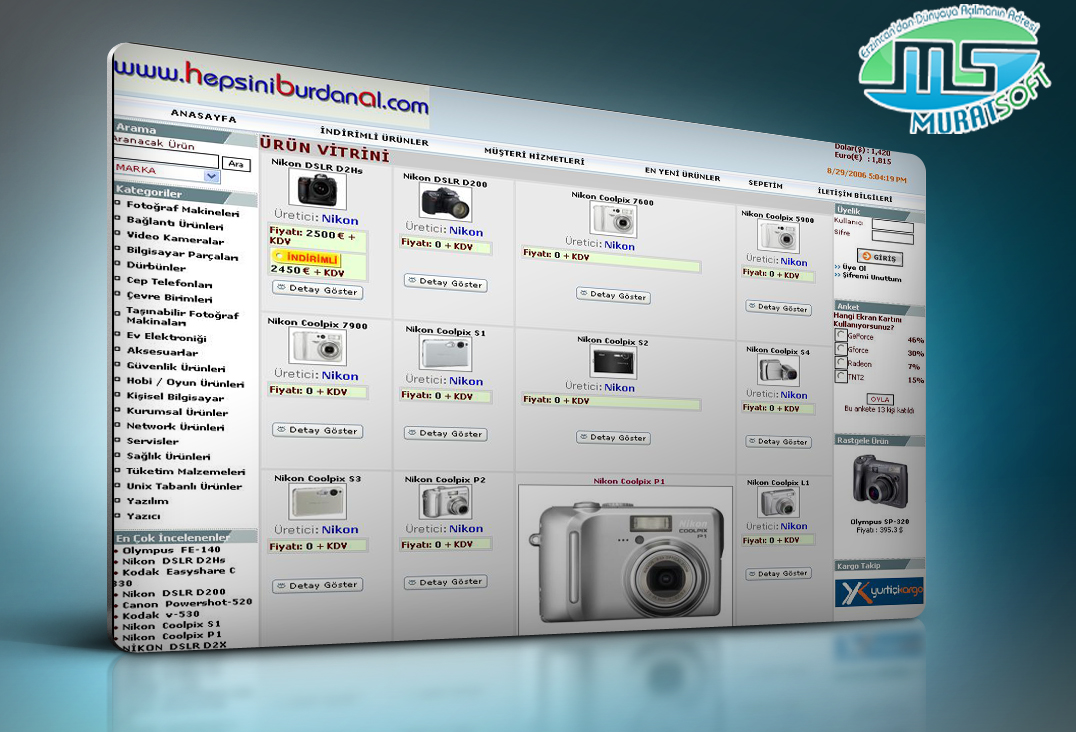This screenshot has width=1076, height=732.
Task: Click Detay Göster for Nikon Coolpix 7900
Action: point(317,431)
